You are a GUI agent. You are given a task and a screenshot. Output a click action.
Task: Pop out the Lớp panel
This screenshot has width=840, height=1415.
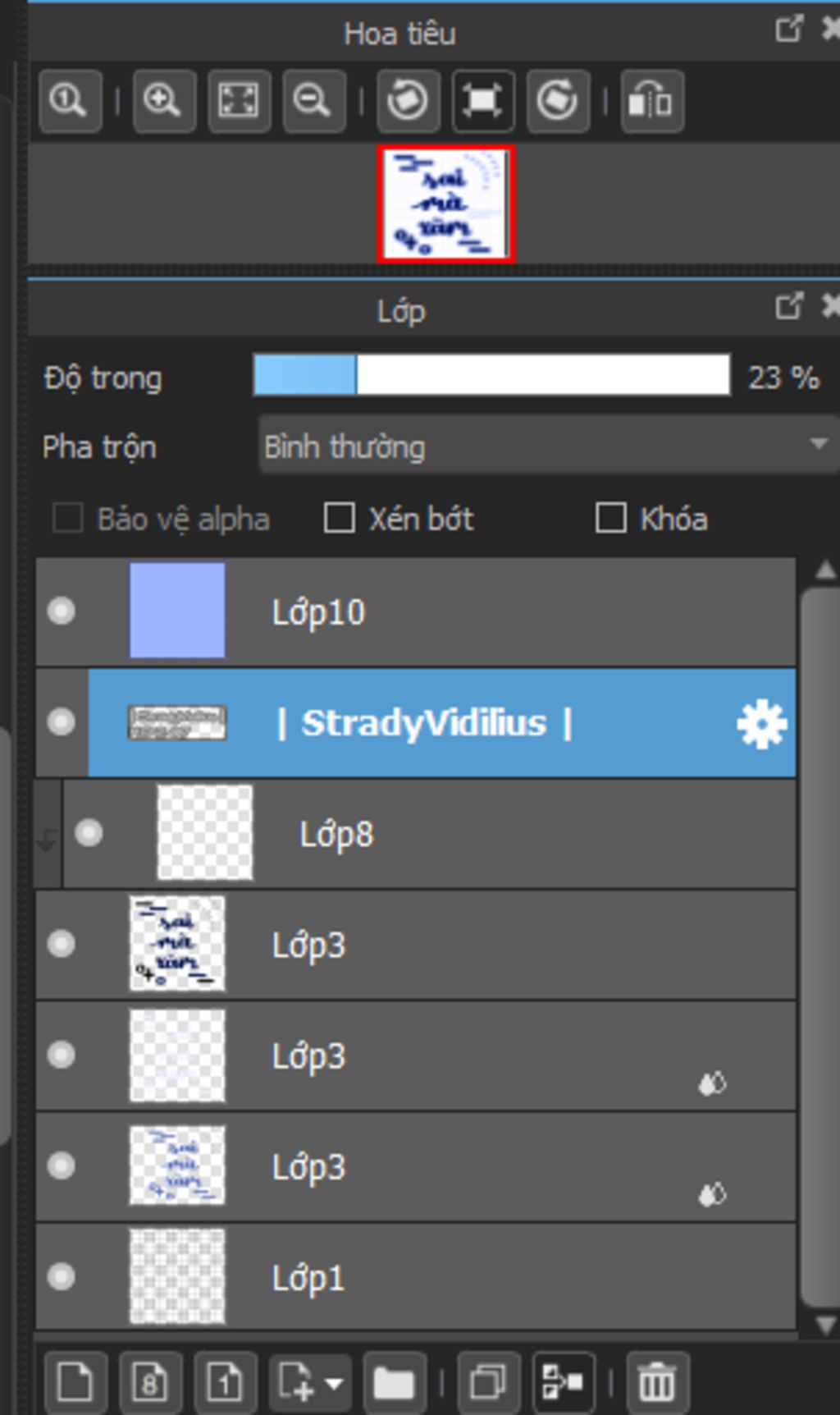pos(788,308)
